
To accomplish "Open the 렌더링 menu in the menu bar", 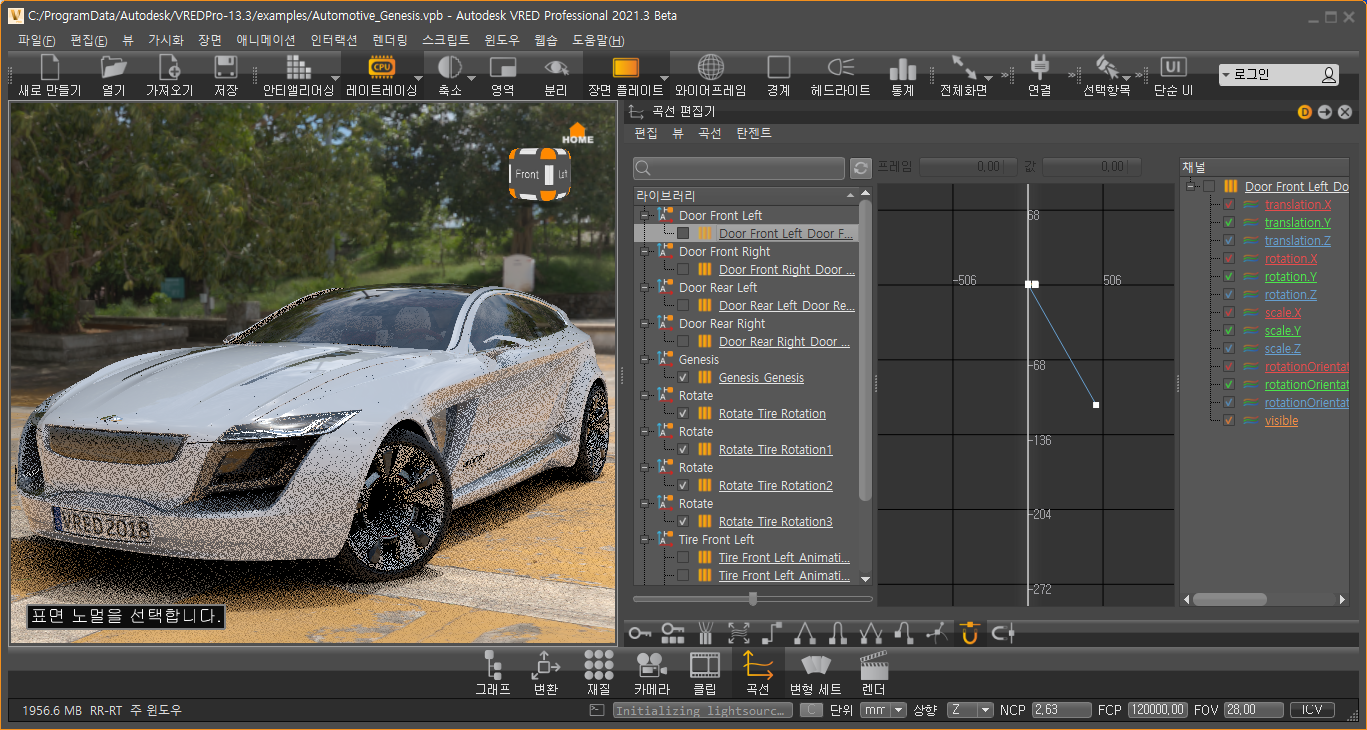I will [x=389, y=41].
